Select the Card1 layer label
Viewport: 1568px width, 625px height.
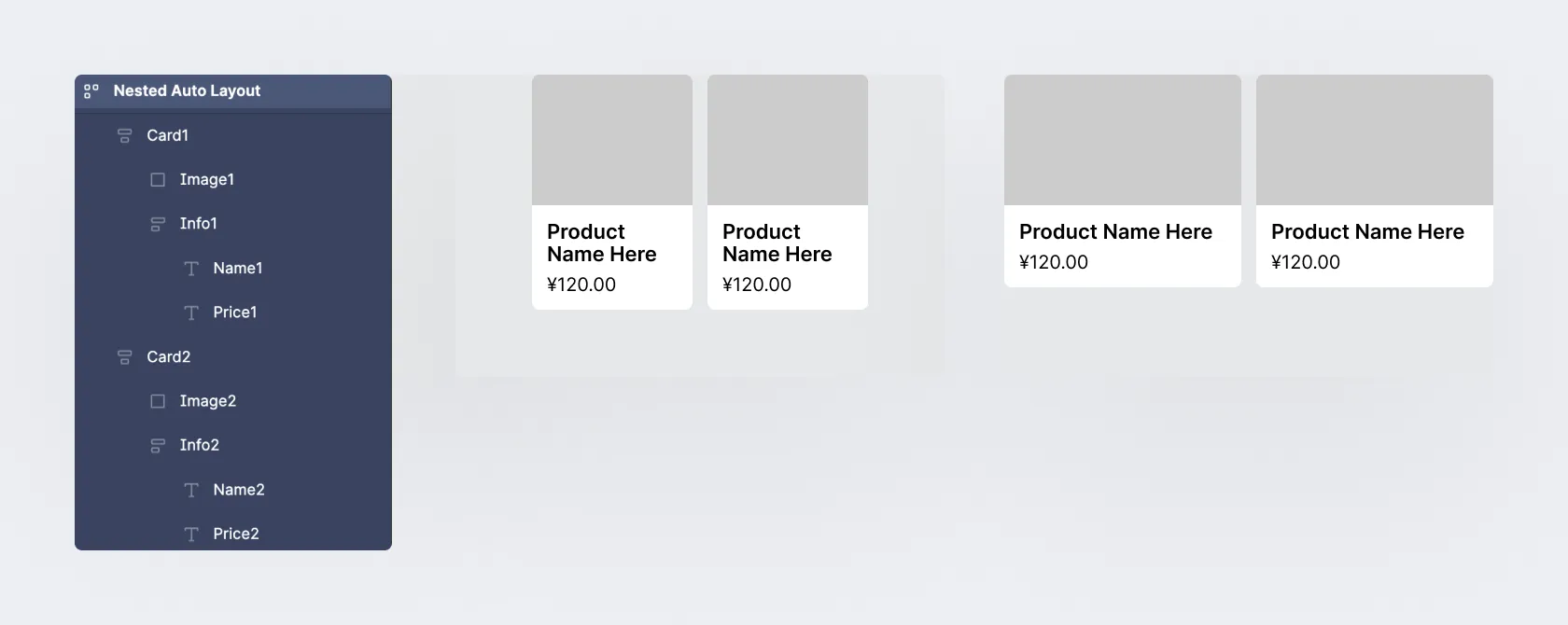click(x=168, y=136)
